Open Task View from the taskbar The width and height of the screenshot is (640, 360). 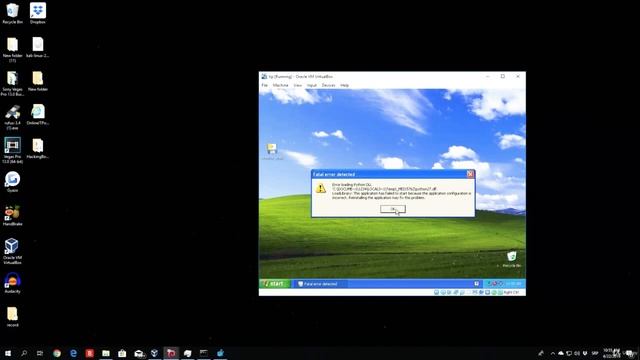[40, 353]
